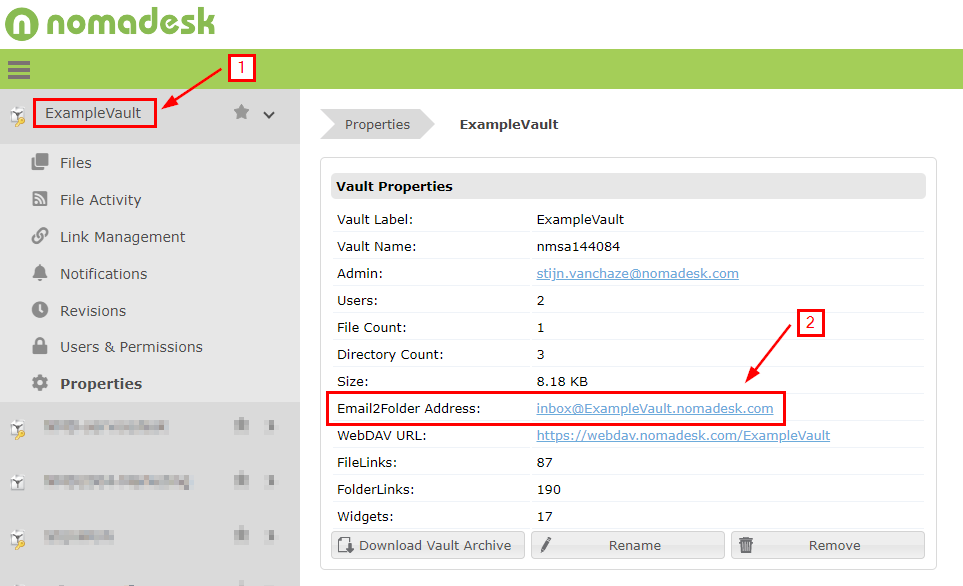Click the Vault Properties header

628,186
